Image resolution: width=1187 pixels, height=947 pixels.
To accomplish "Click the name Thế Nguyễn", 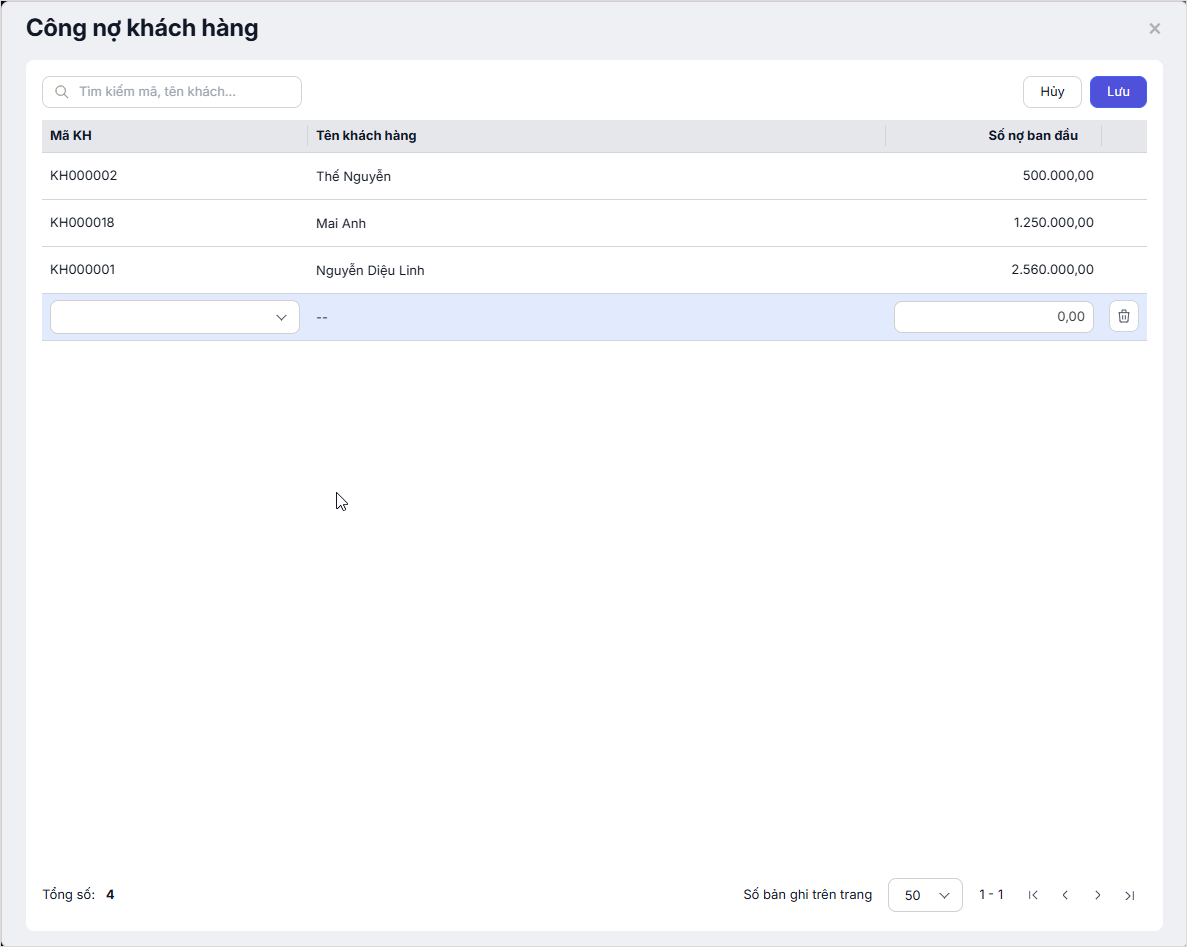I will click(354, 176).
